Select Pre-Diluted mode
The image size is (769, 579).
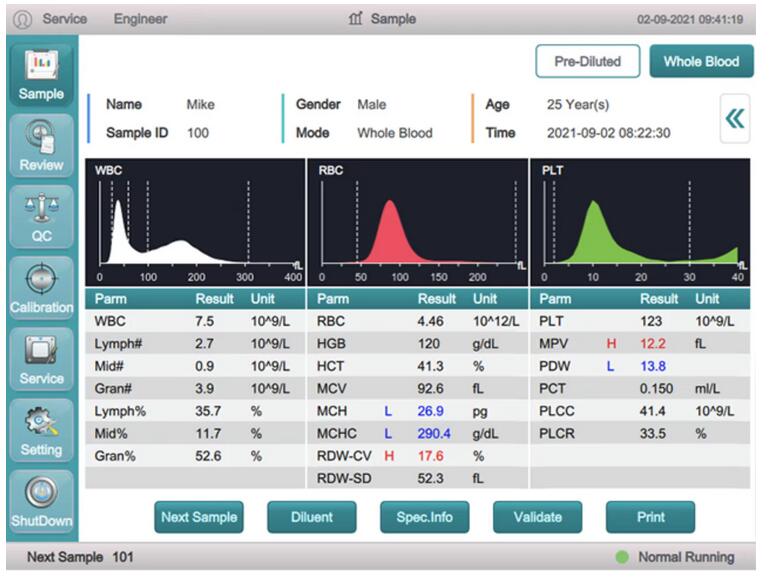click(587, 61)
